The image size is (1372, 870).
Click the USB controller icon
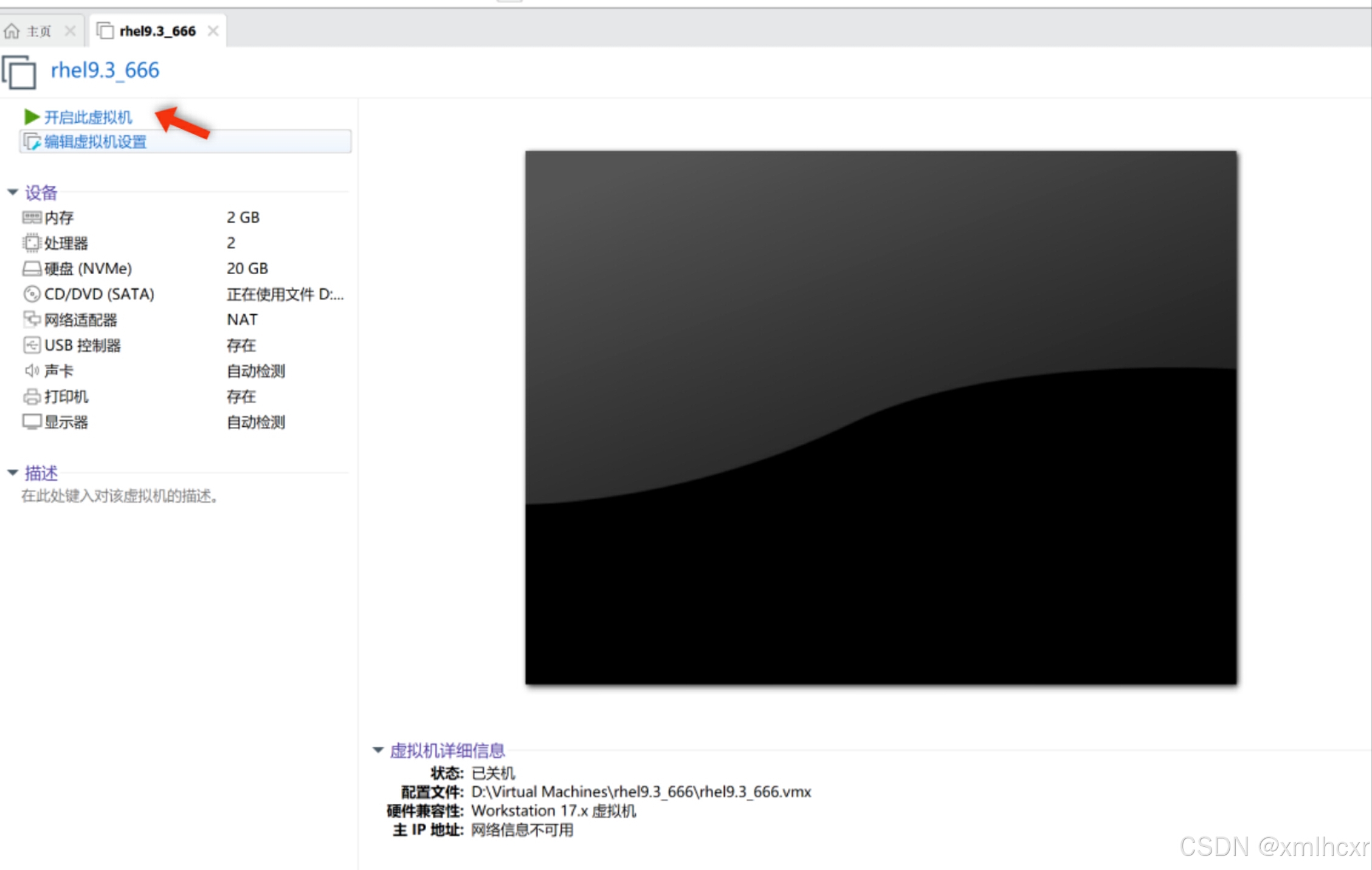pos(32,345)
